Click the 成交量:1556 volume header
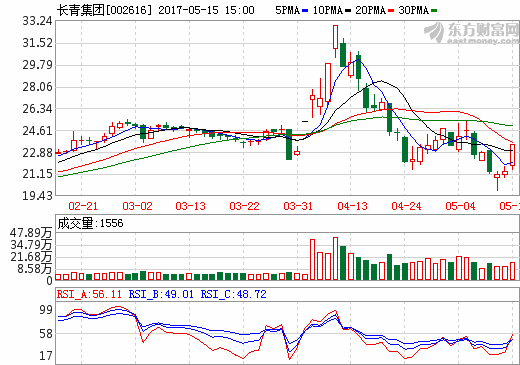The image size is (520, 365). click(90, 223)
